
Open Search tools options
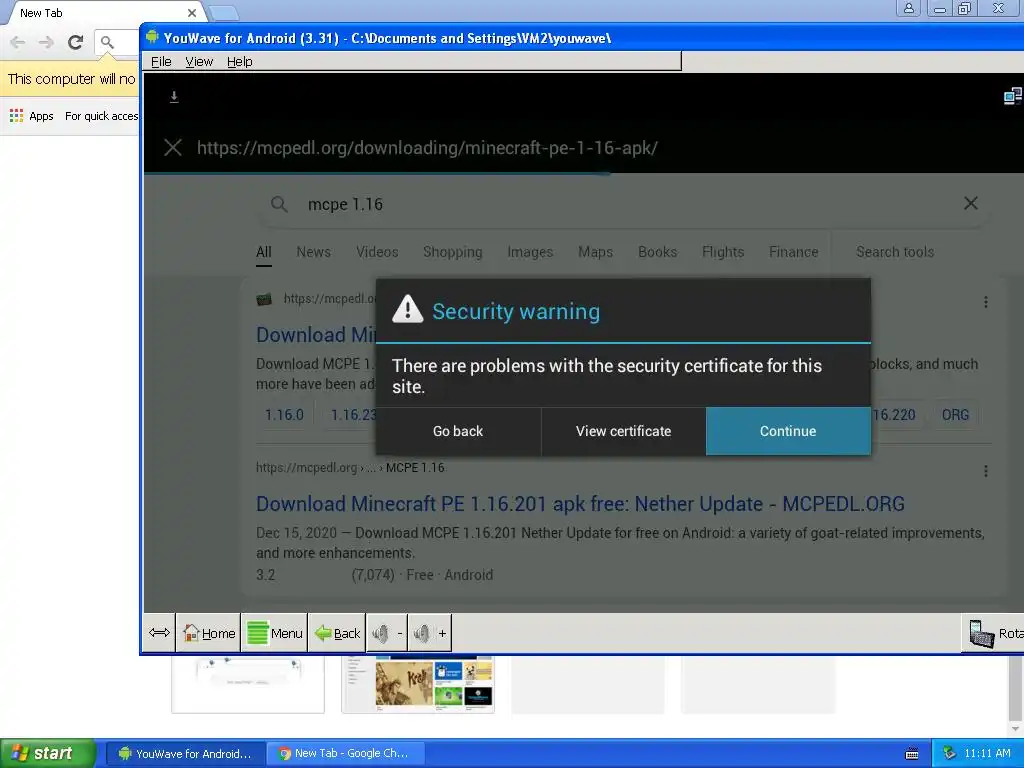pyautogui.click(x=895, y=252)
